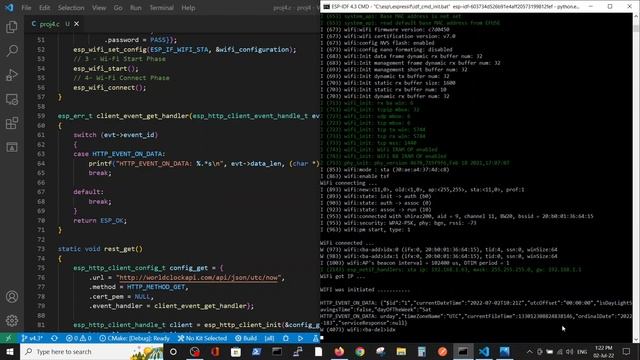Open the Run menu
The image size is (640, 360).
(x=136, y=8)
